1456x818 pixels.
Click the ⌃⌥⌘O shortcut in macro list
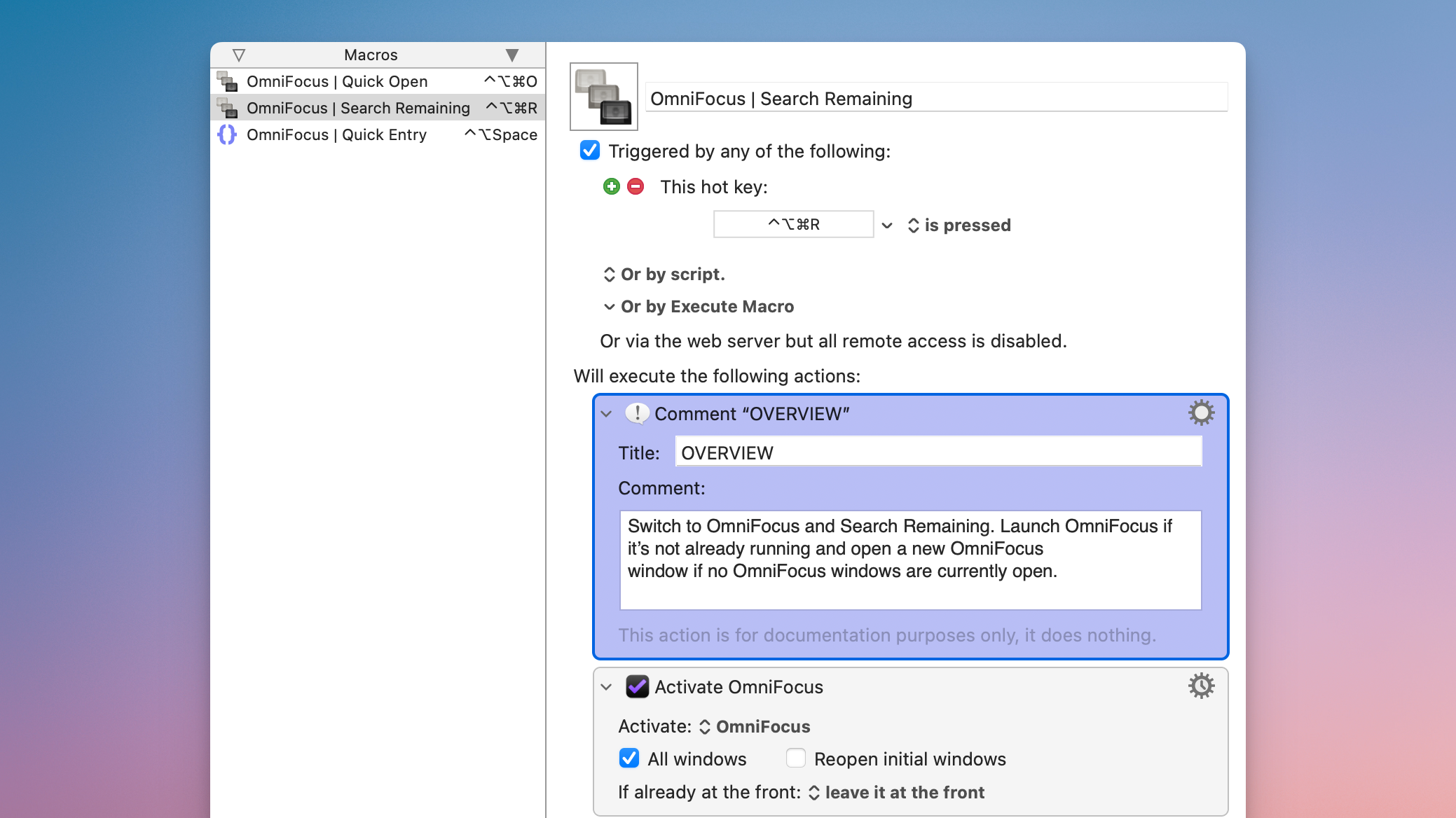pyautogui.click(x=510, y=81)
